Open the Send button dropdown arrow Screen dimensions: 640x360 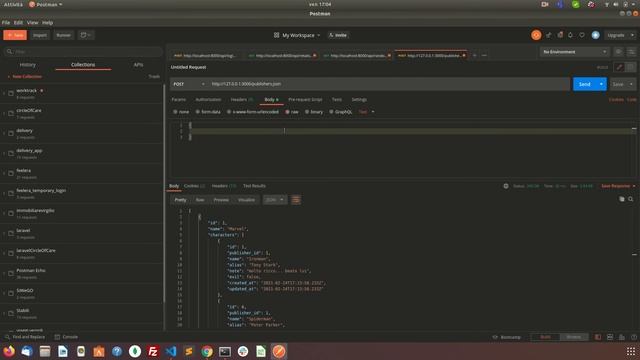[601, 84]
